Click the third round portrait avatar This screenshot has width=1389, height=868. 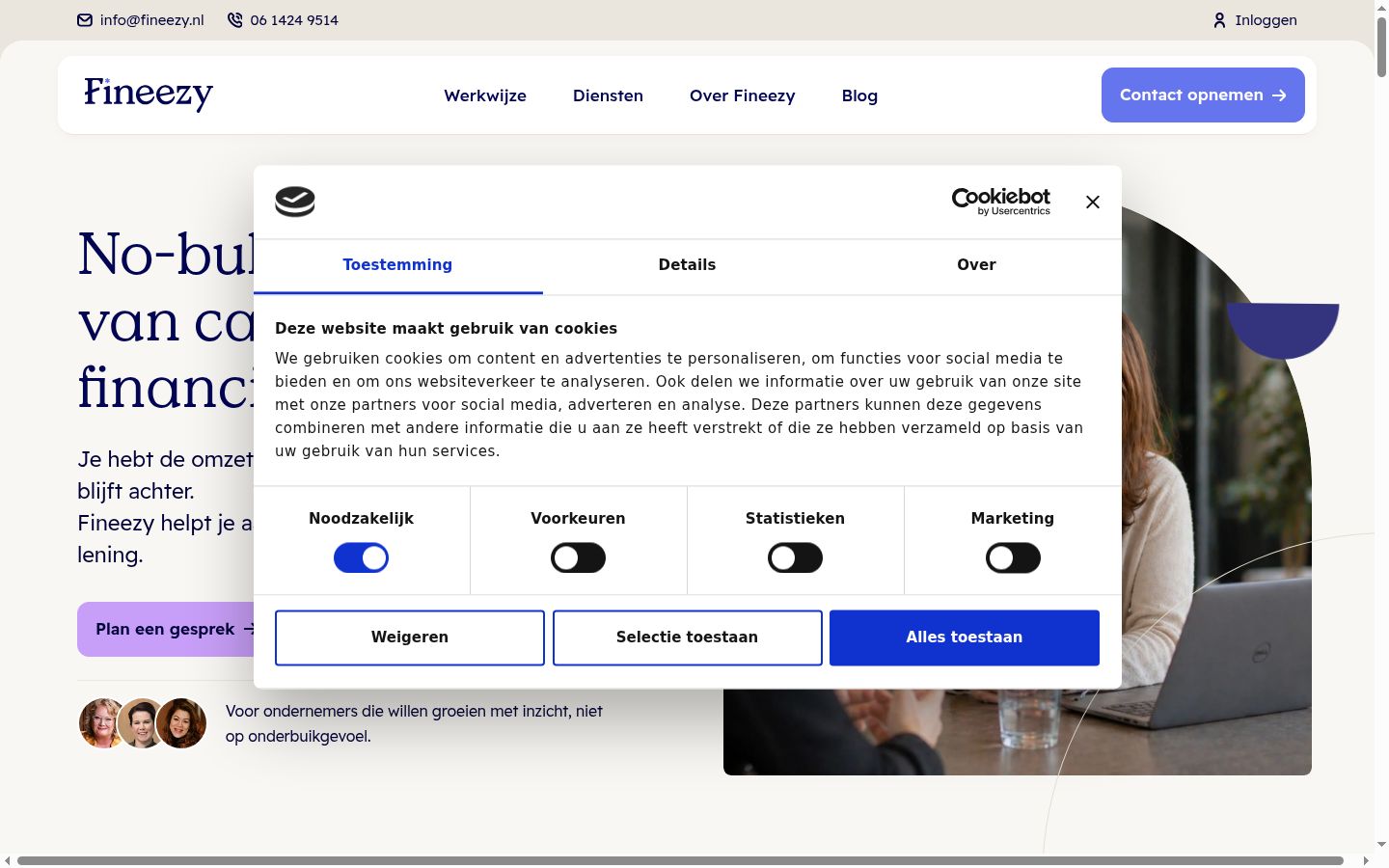(181, 723)
